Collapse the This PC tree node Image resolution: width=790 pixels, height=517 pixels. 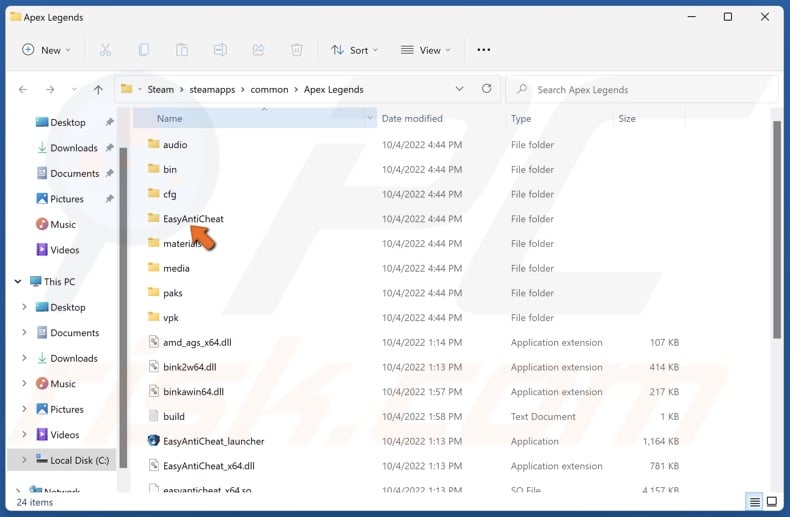(18, 282)
